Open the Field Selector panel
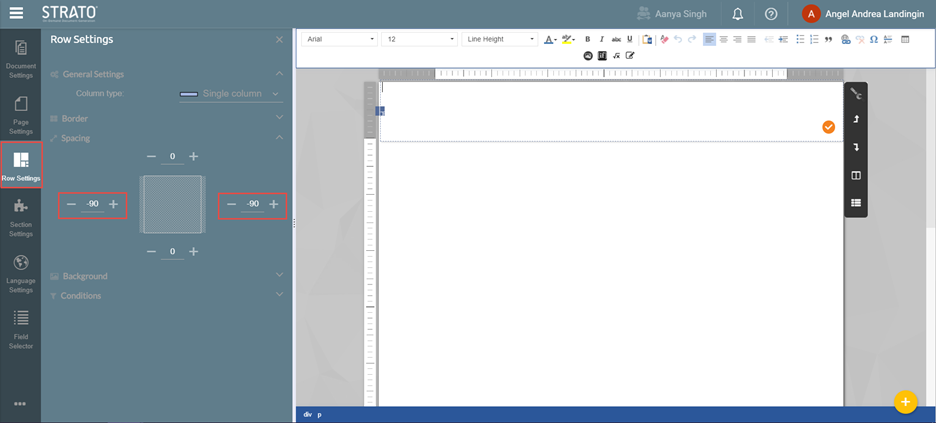 pyautogui.click(x=20, y=329)
